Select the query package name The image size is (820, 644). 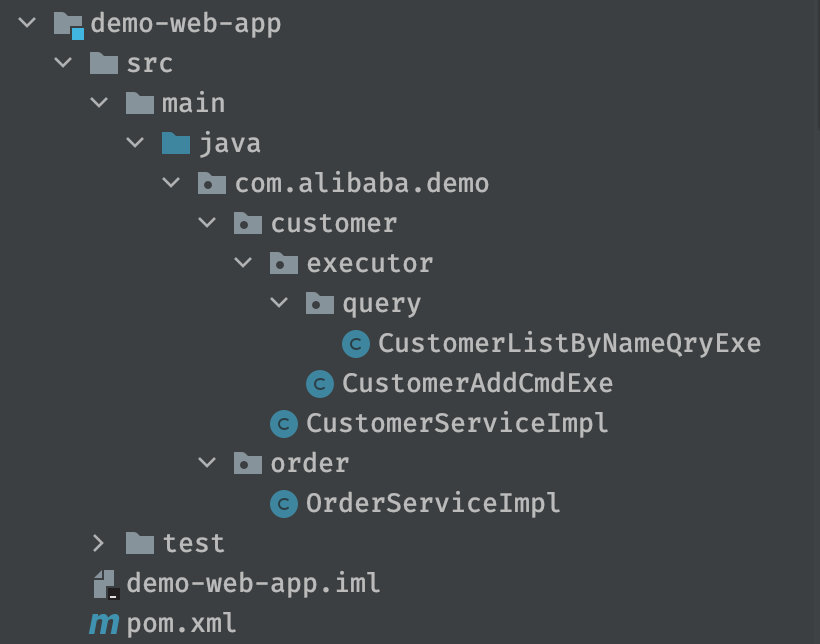pos(382,304)
